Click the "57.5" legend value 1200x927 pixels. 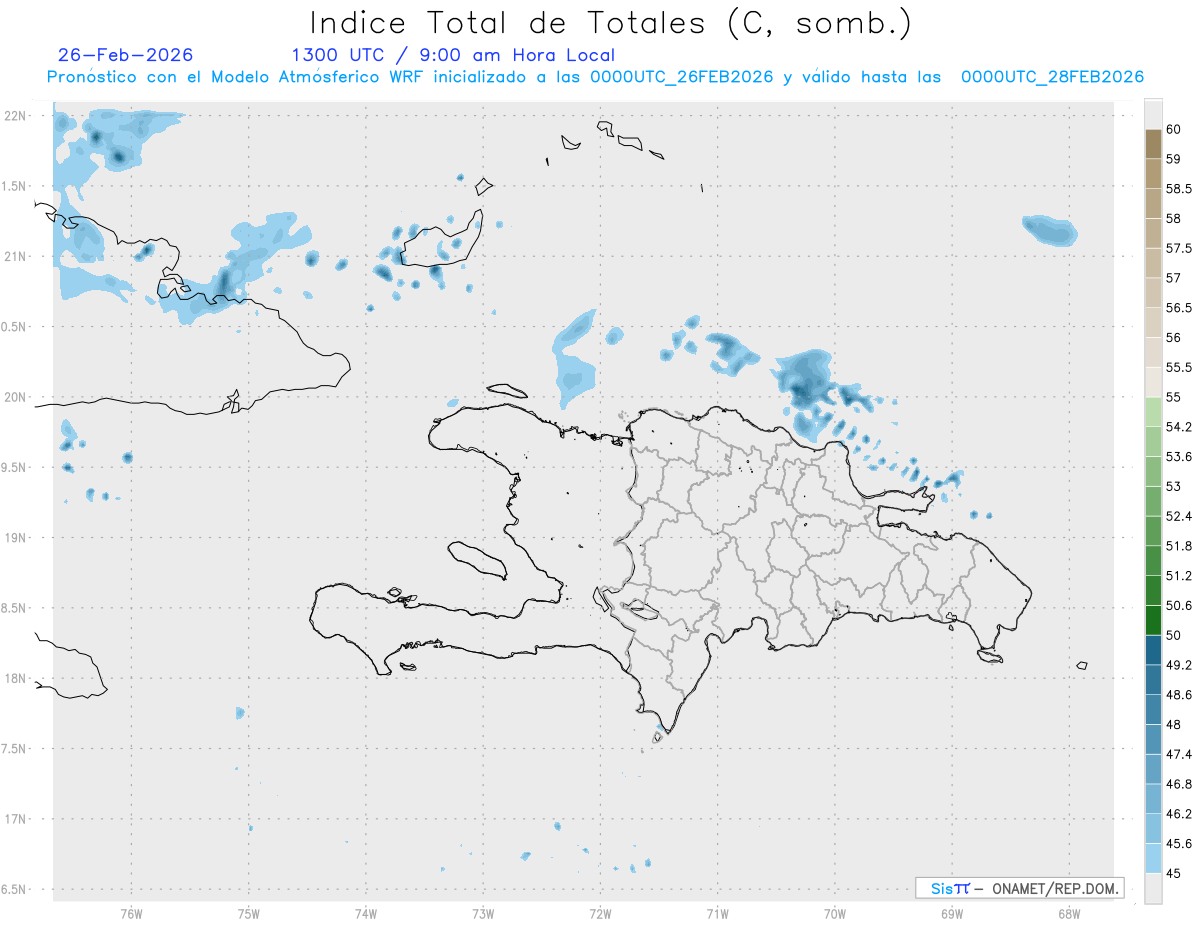pyautogui.click(x=1178, y=248)
